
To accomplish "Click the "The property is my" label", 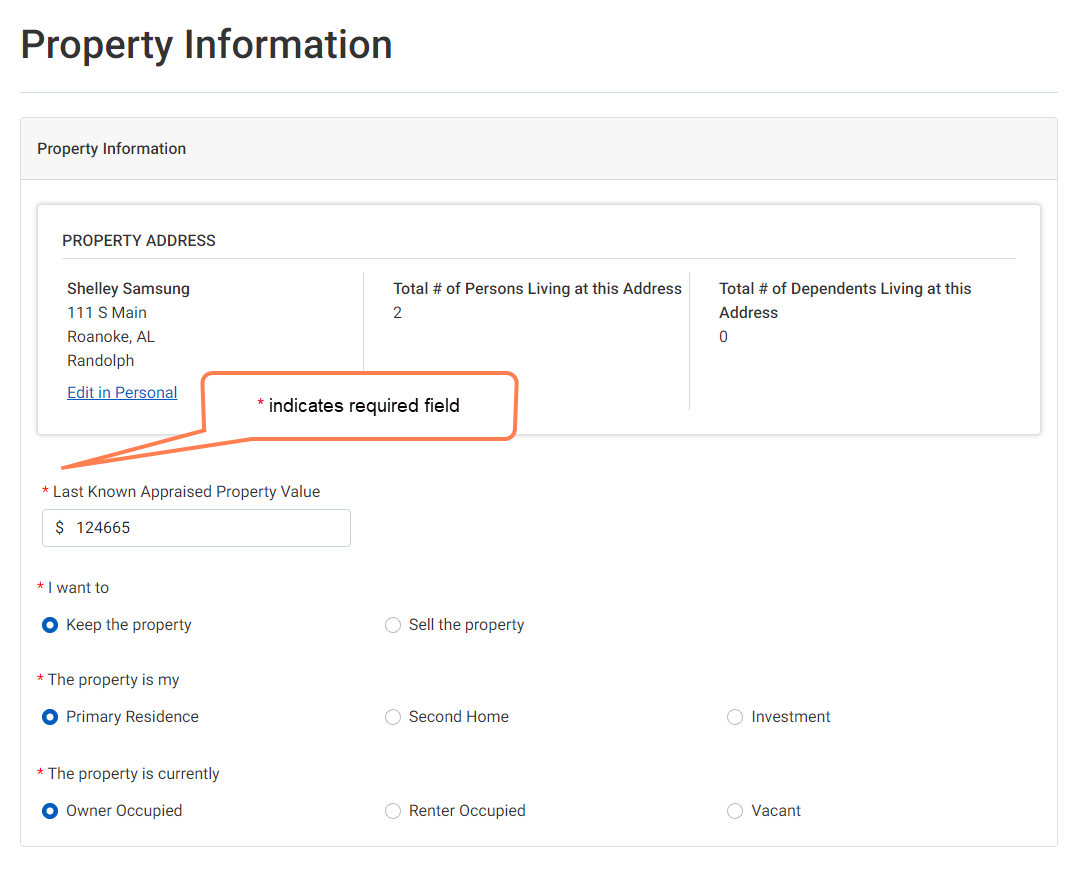I will coord(112,679).
